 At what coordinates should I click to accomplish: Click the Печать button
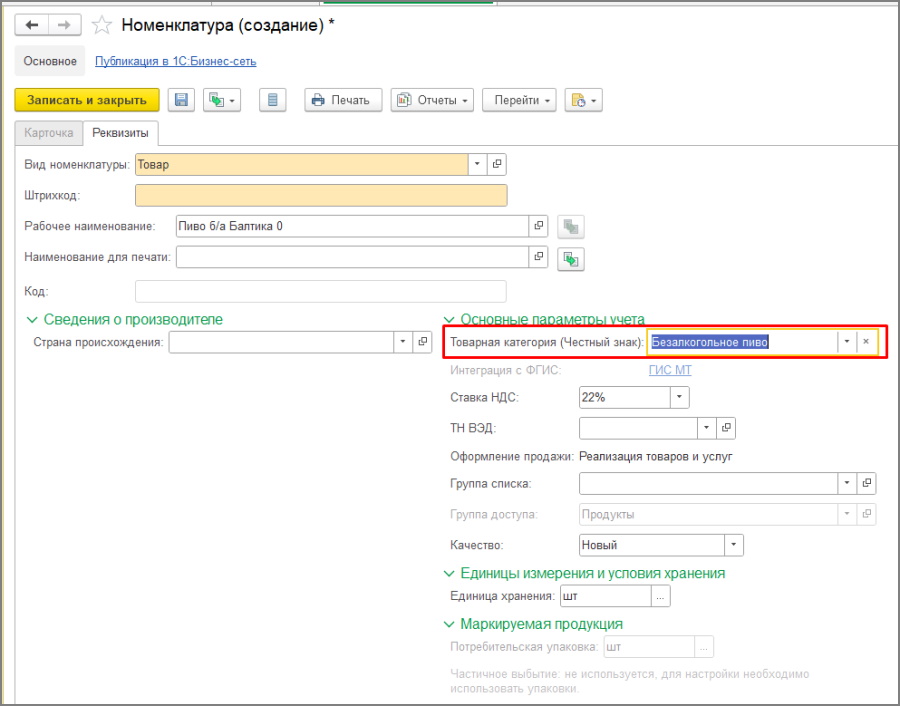coord(343,100)
